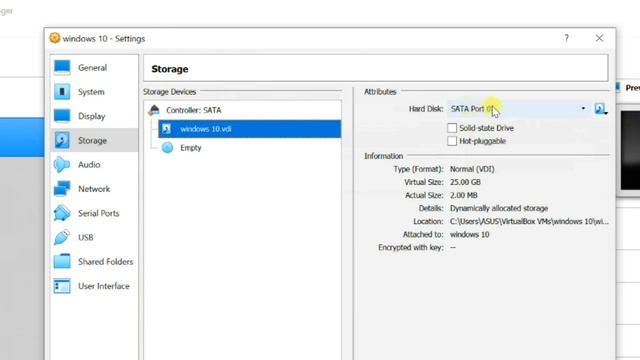640x360 pixels.
Task: Click the Attached to windows 10 value
Action: coord(469,234)
